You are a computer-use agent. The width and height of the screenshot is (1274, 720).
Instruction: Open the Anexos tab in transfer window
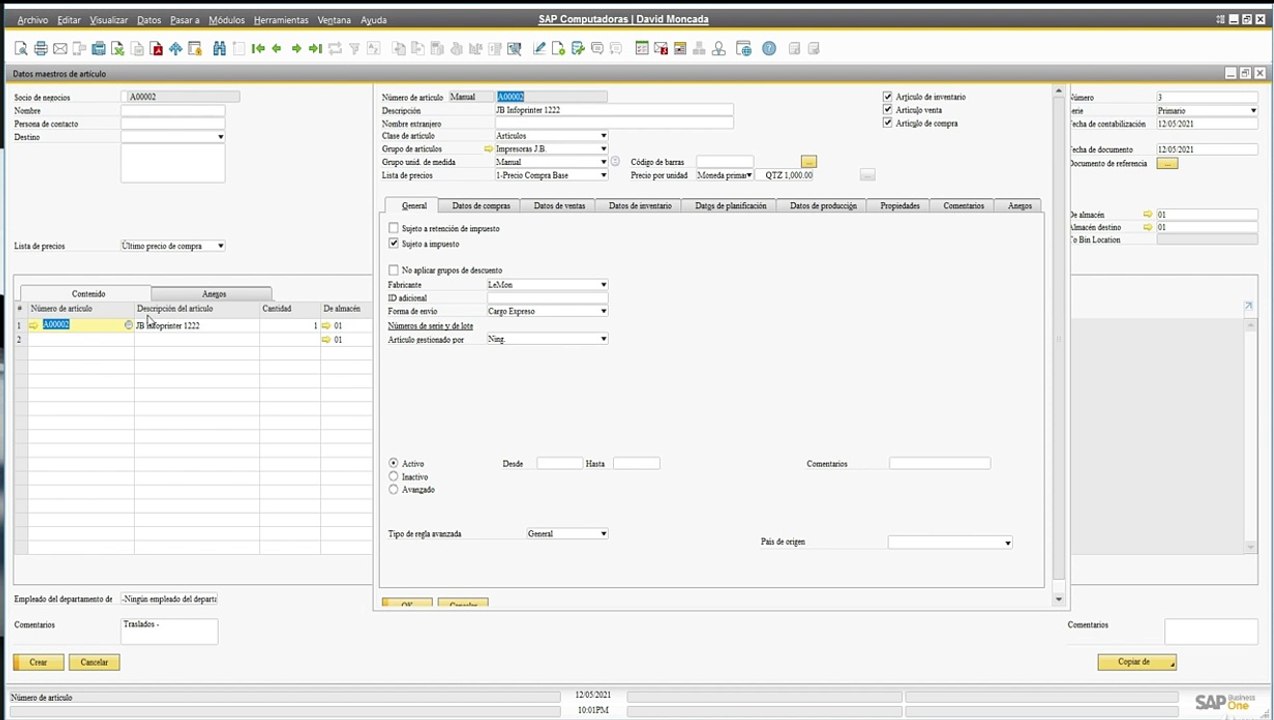[x=214, y=294]
